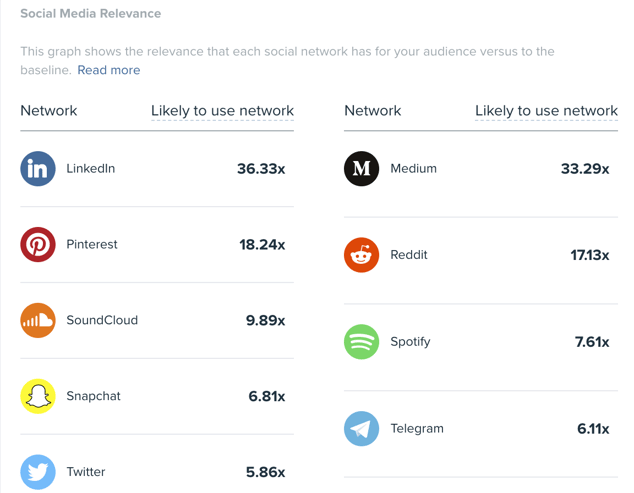
Task: Select the SoundCloud network label
Action: [102, 320]
